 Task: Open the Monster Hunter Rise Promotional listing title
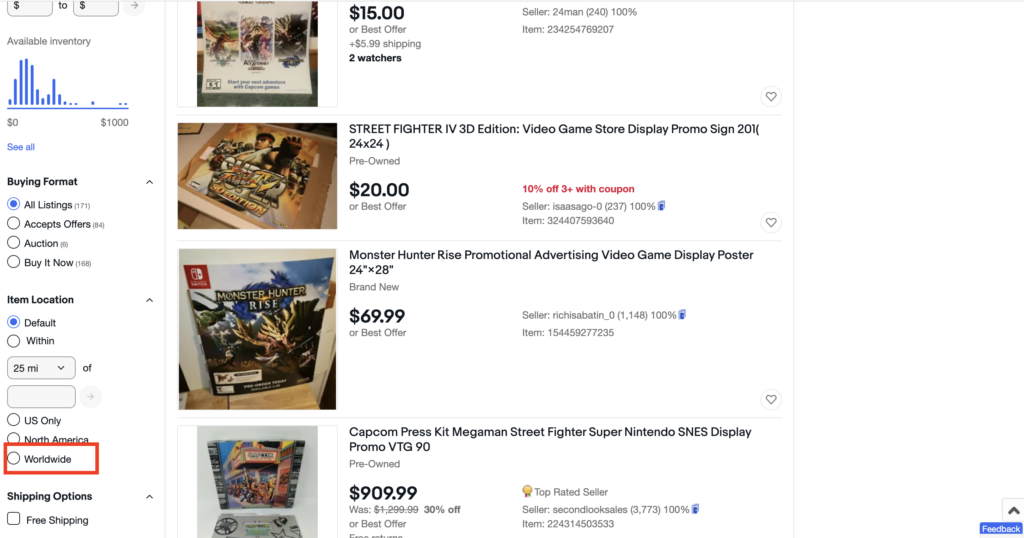click(551, 262)
